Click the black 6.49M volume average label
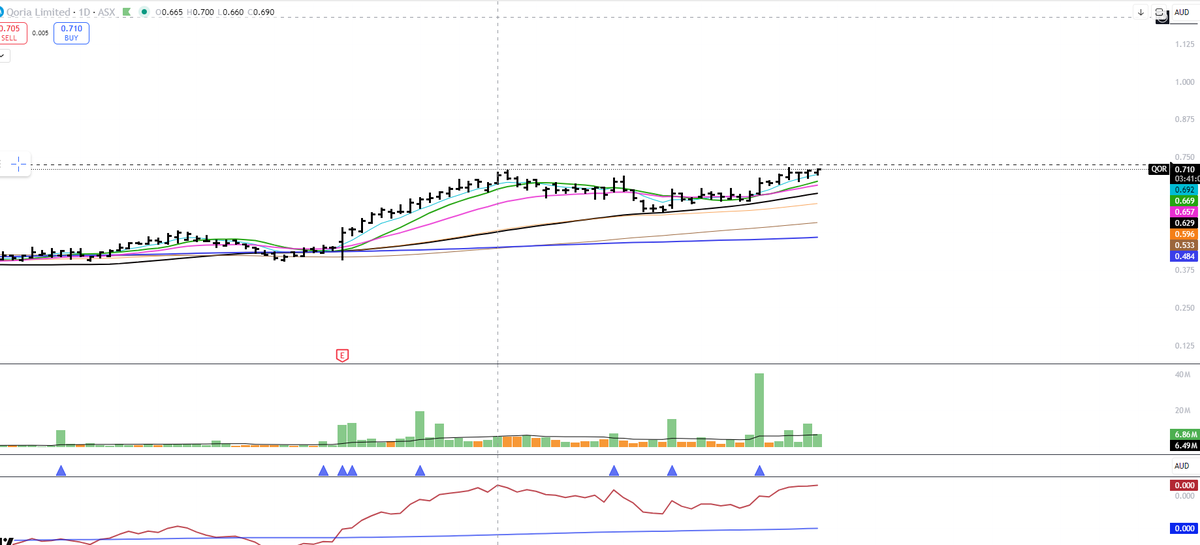 click(x=1183, y=446)
